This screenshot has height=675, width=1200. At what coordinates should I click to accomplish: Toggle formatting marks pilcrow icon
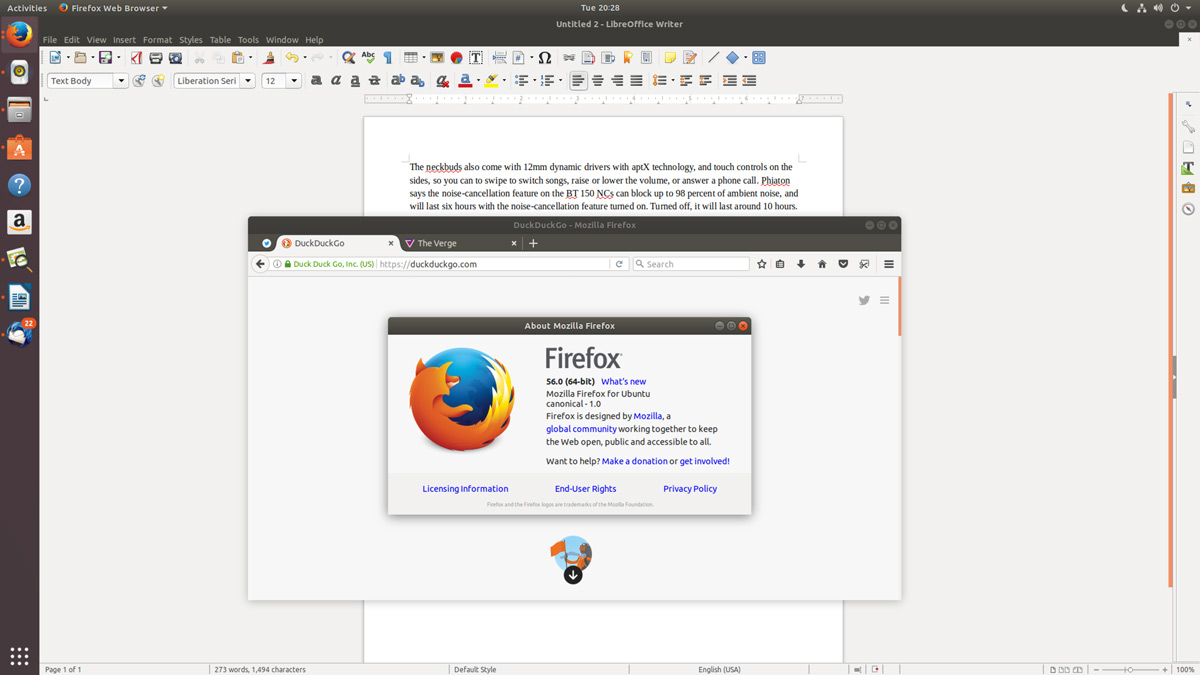point(388,58)
